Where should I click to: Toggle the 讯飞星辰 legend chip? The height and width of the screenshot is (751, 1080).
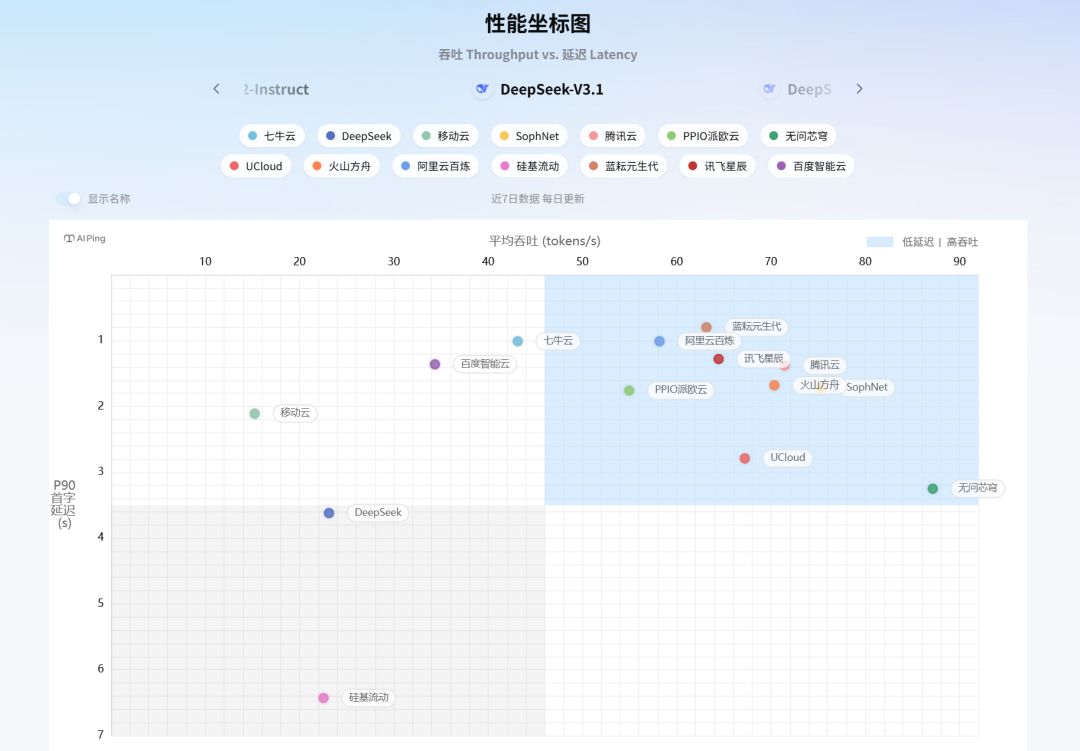(718, 166)
